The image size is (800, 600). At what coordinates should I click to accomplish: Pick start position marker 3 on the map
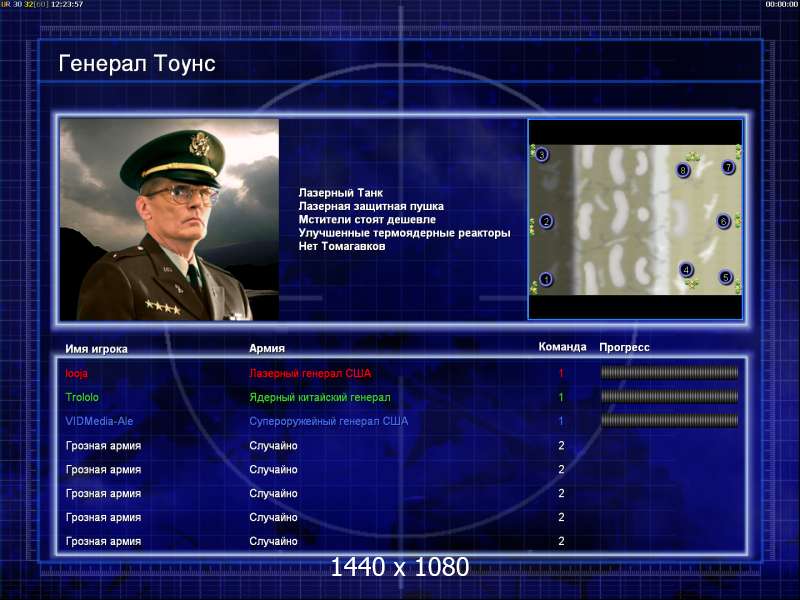tap(542, 154)
